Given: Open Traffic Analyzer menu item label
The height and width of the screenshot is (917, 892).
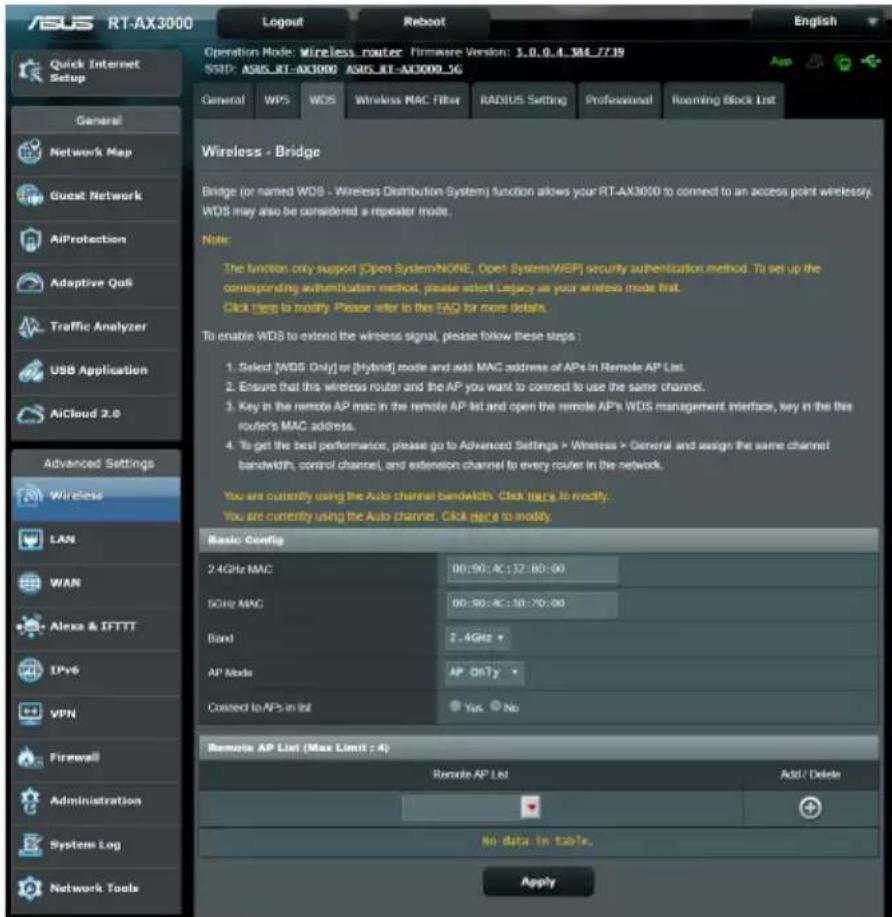Looking at the screenshot, I should (x=98, y=327).
